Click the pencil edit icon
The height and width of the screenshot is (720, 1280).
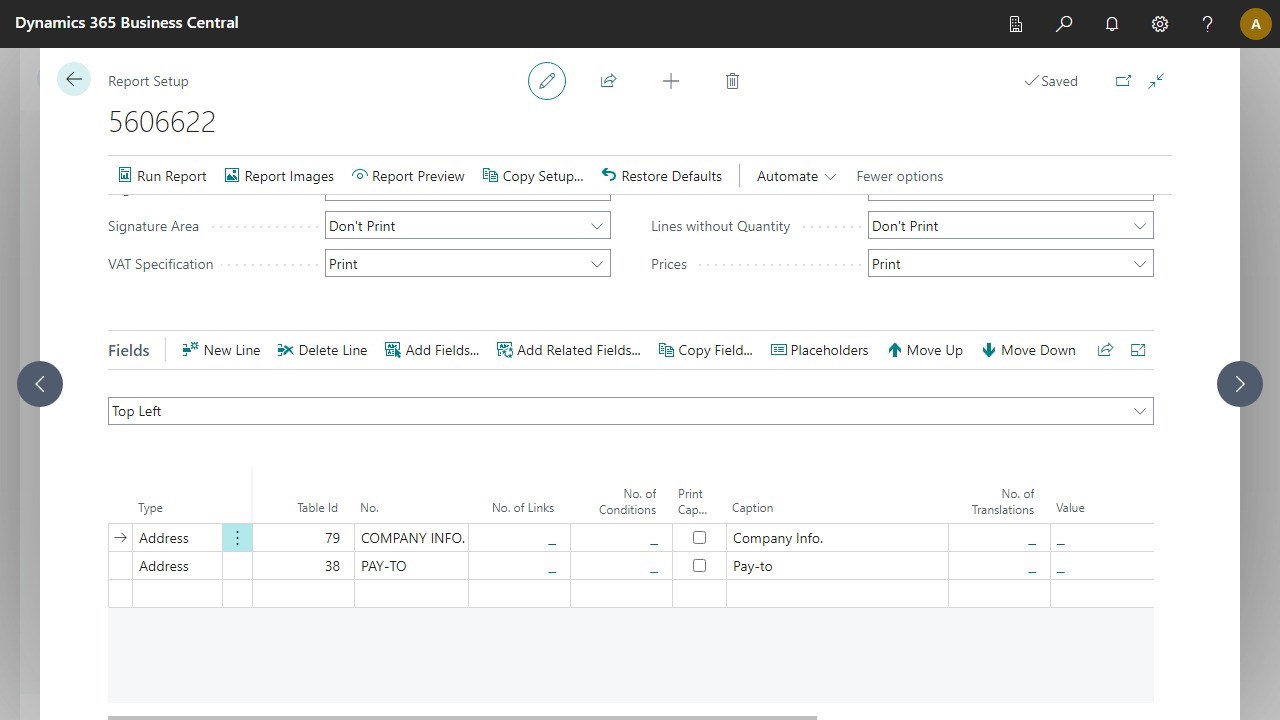[x=547, y=81]
